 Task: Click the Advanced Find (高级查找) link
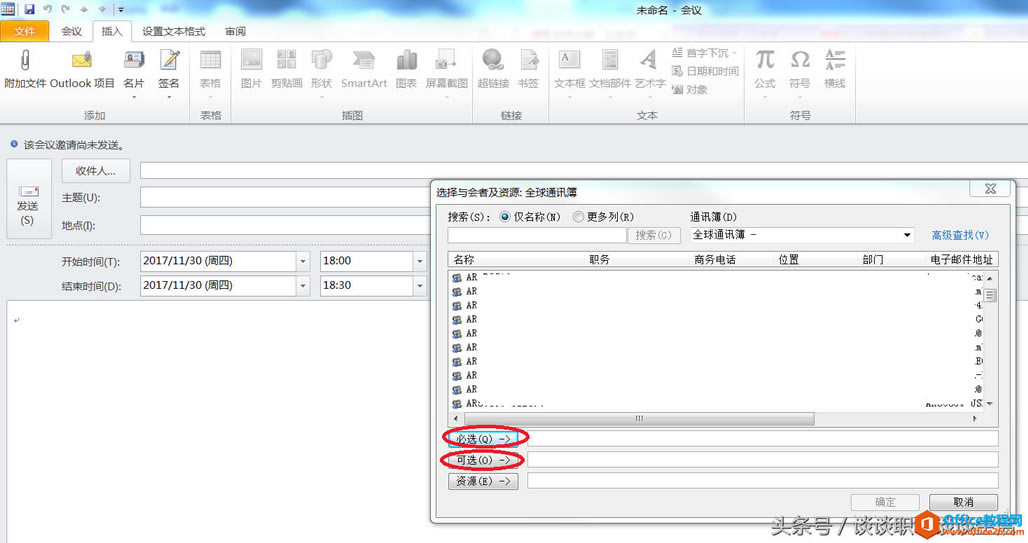click(x=960, y=235)
